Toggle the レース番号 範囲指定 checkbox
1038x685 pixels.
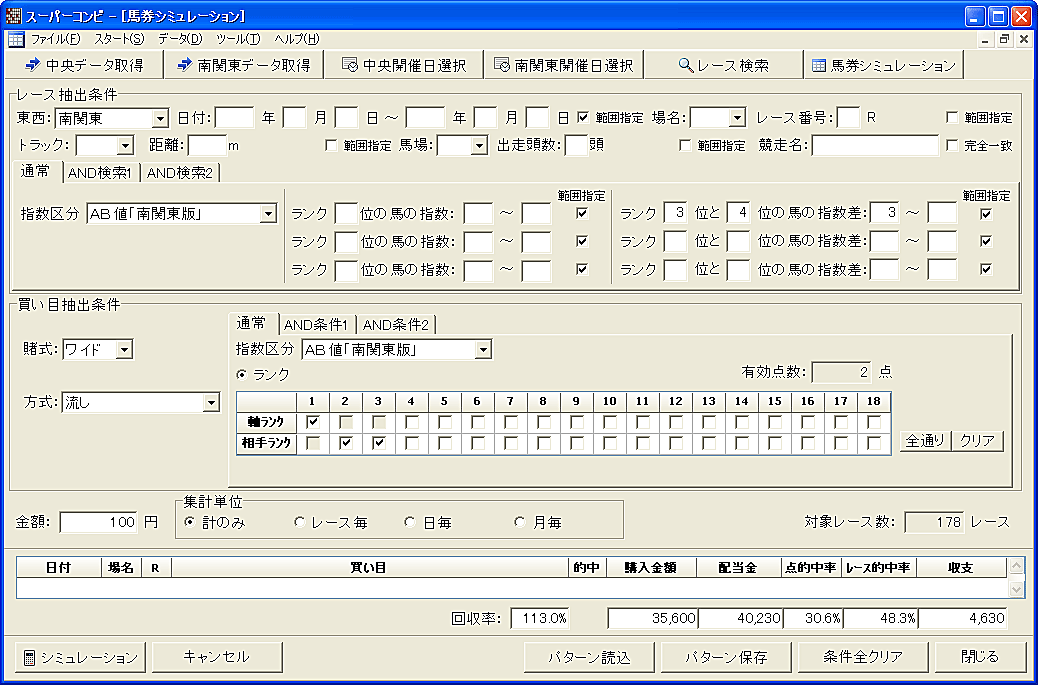[x=952, y=118]
